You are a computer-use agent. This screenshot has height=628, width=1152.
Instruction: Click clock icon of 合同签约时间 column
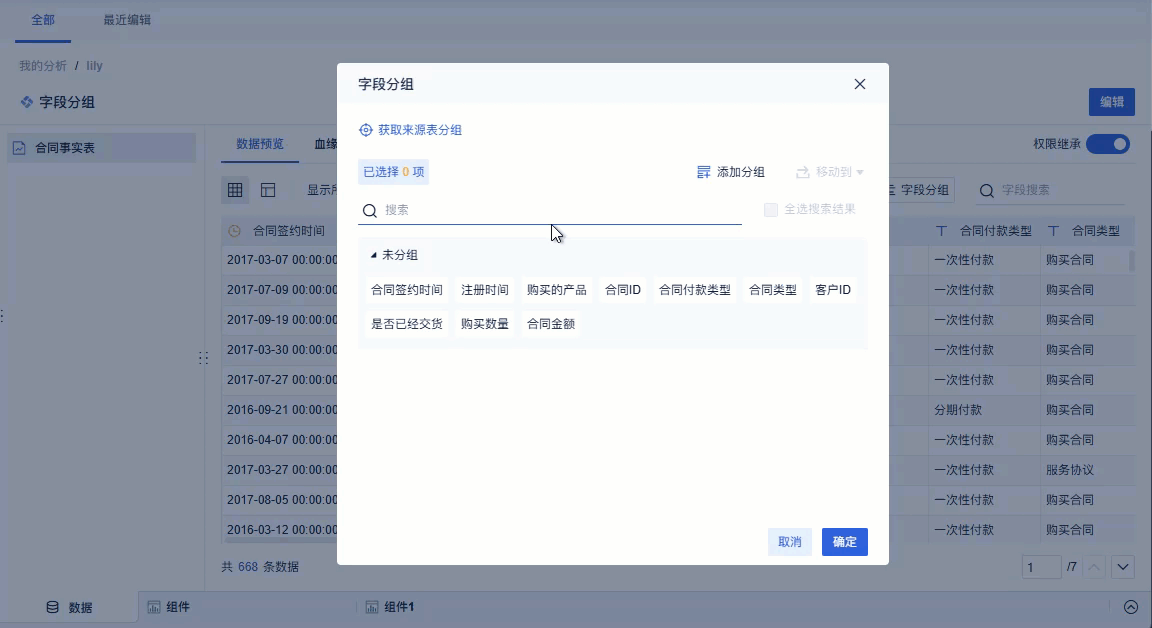tap(234, 231)
